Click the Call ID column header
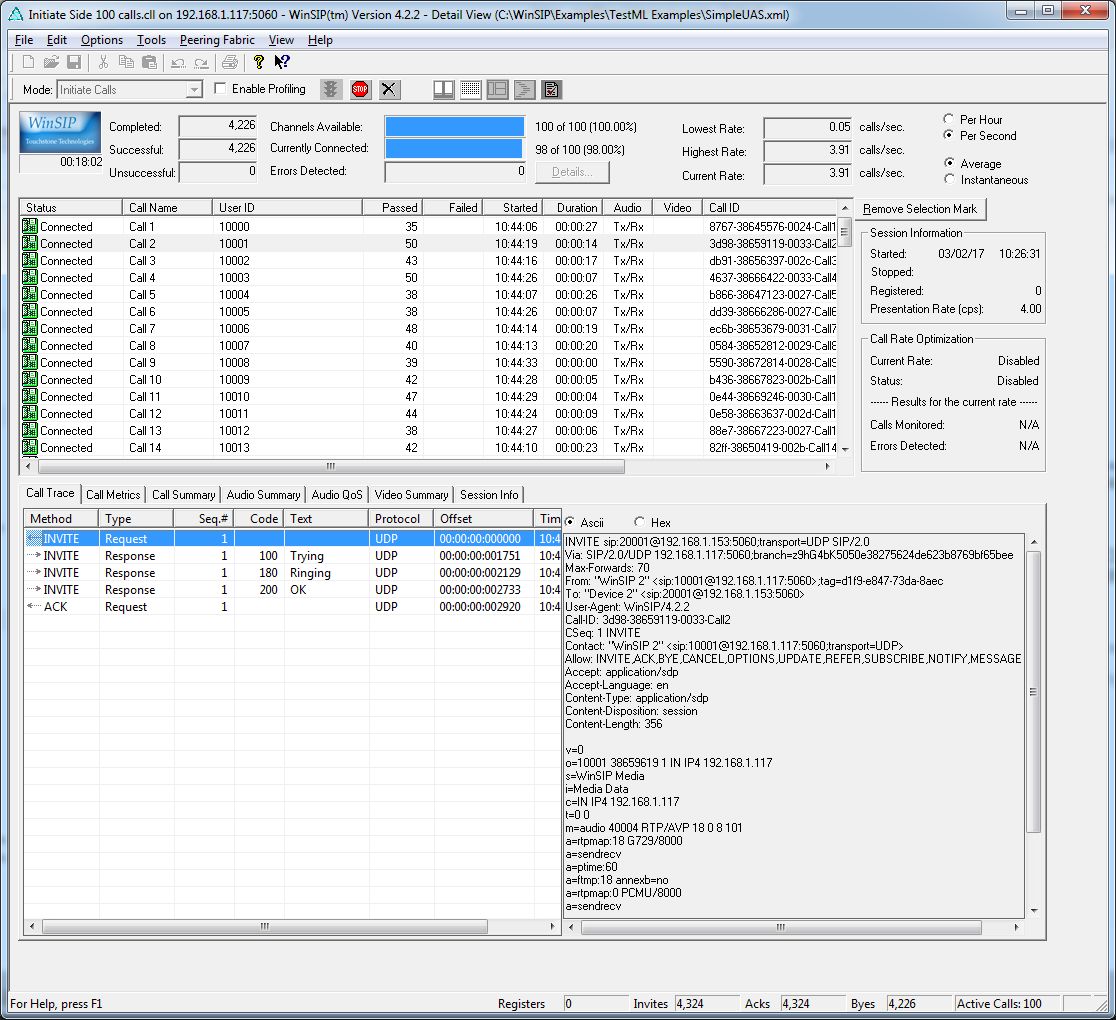1116x1020 pixels. tap(770, 208)
